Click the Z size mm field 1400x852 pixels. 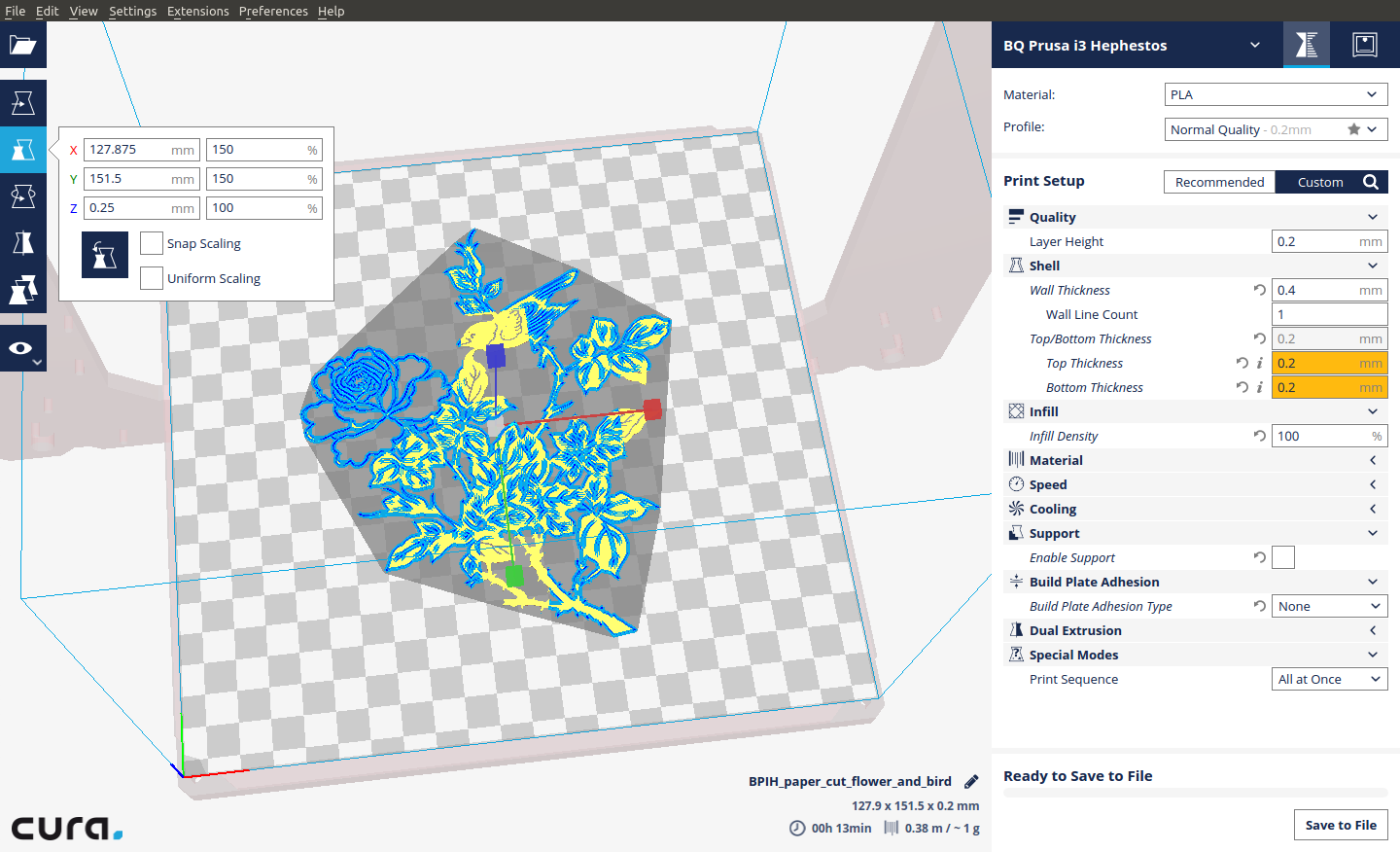(x=142, y=208)
